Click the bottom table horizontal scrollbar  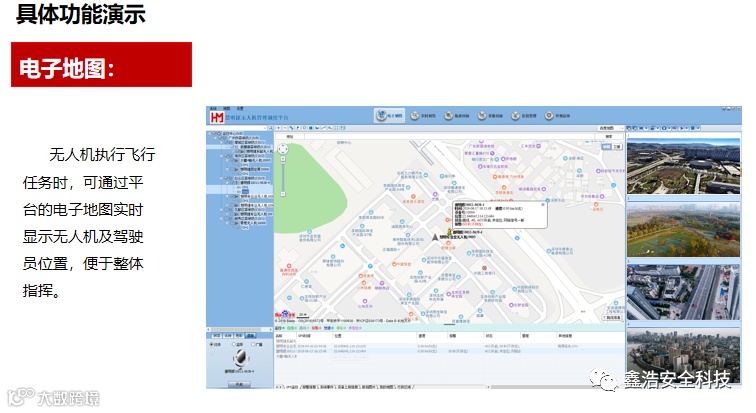[x=554, y=387]
